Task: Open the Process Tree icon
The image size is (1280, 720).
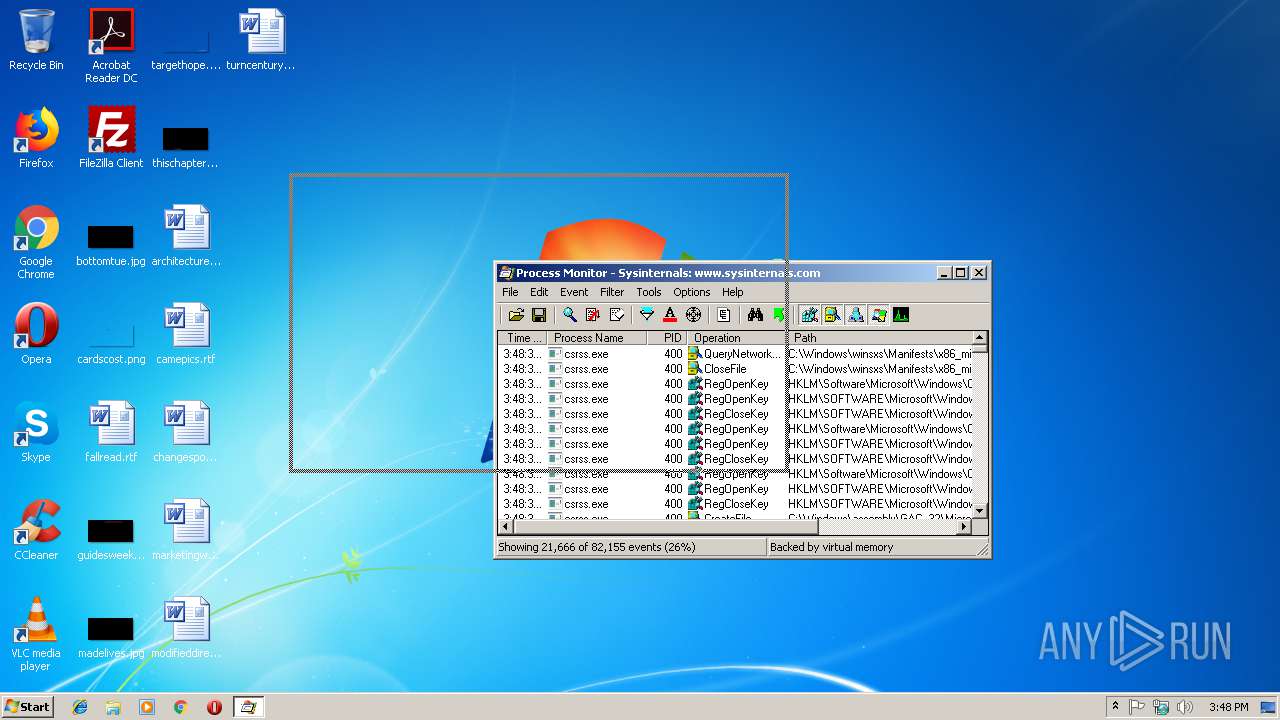Action: click(724, 315)
